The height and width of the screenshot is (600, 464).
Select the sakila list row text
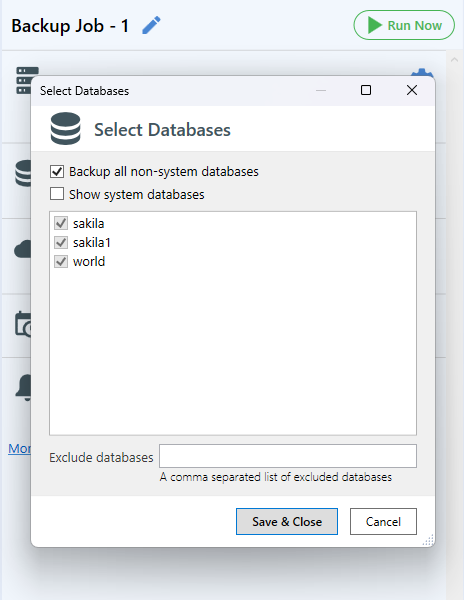[x=88, y=223]
